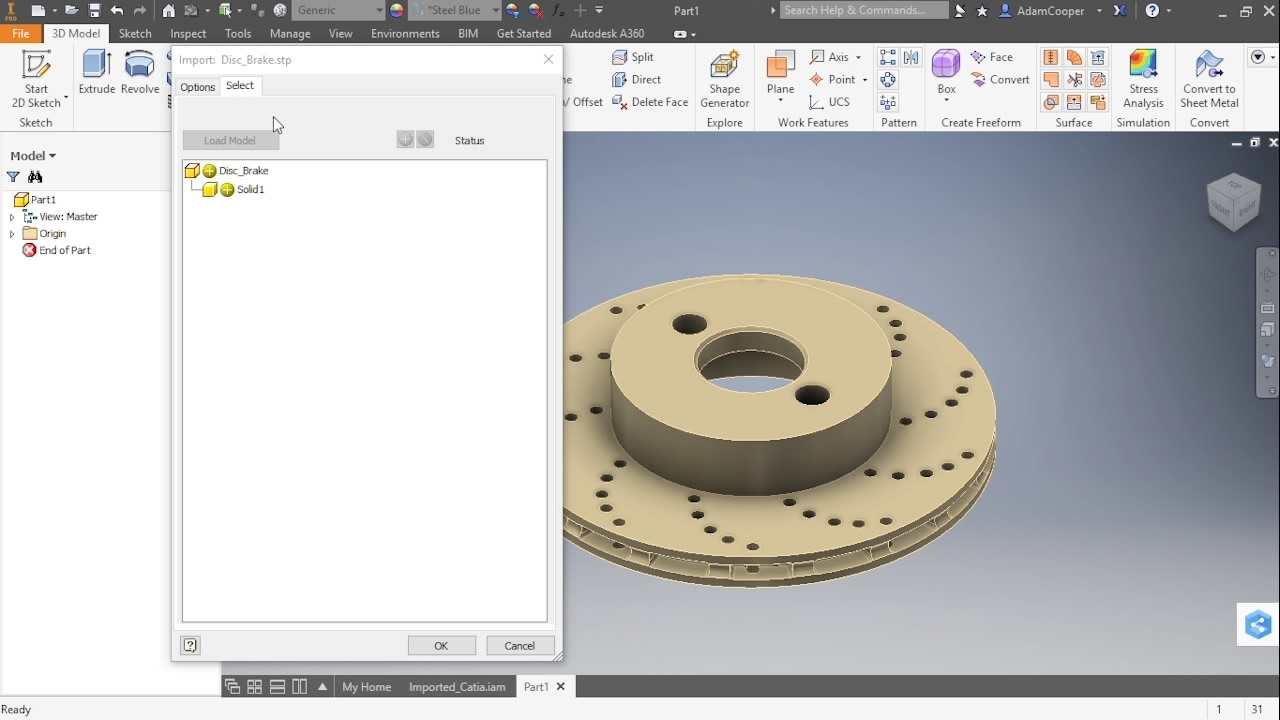Open the Point tool dropdown arrow

point(865,80)
